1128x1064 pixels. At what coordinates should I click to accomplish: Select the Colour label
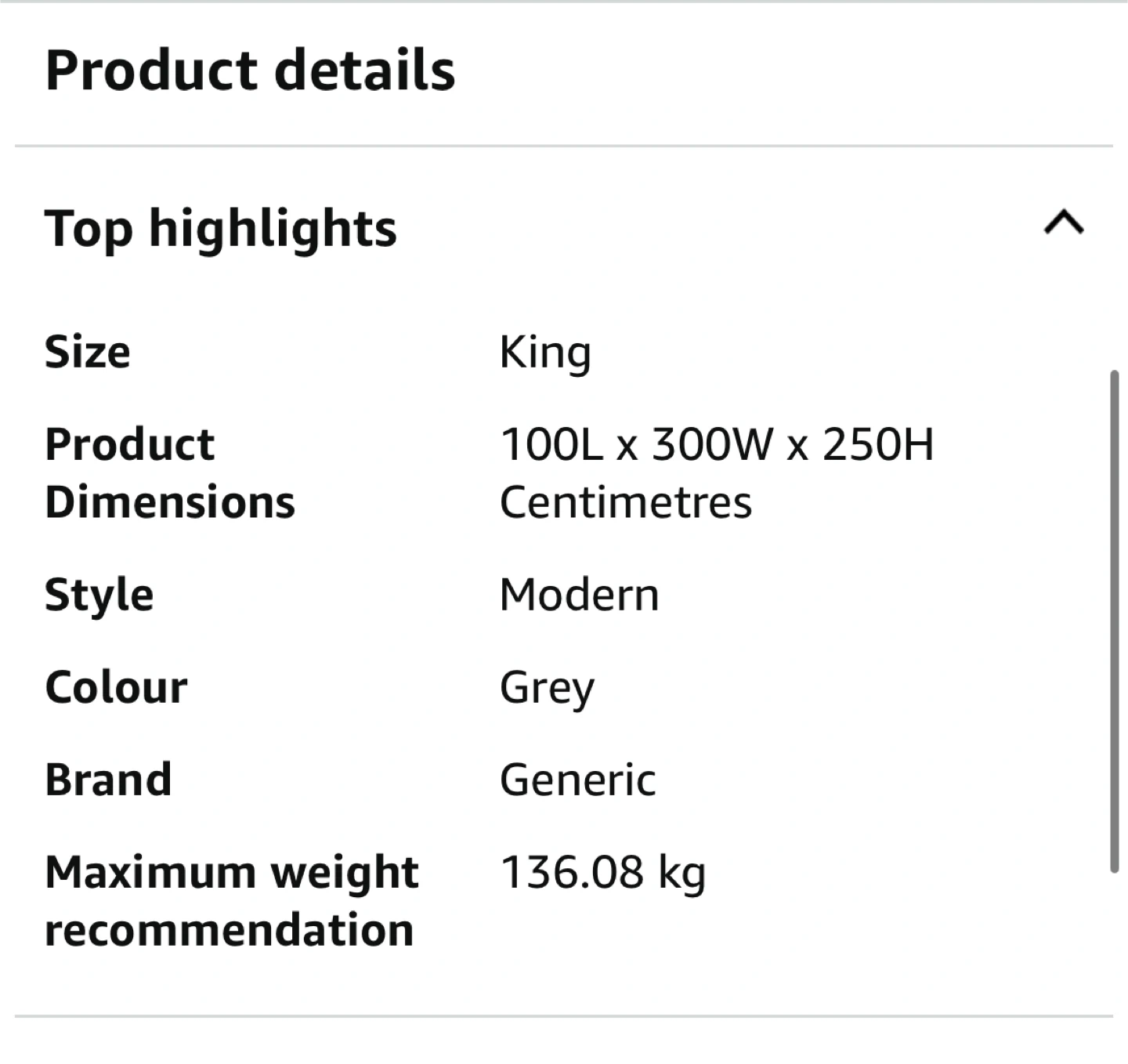(x=117, y=687)
